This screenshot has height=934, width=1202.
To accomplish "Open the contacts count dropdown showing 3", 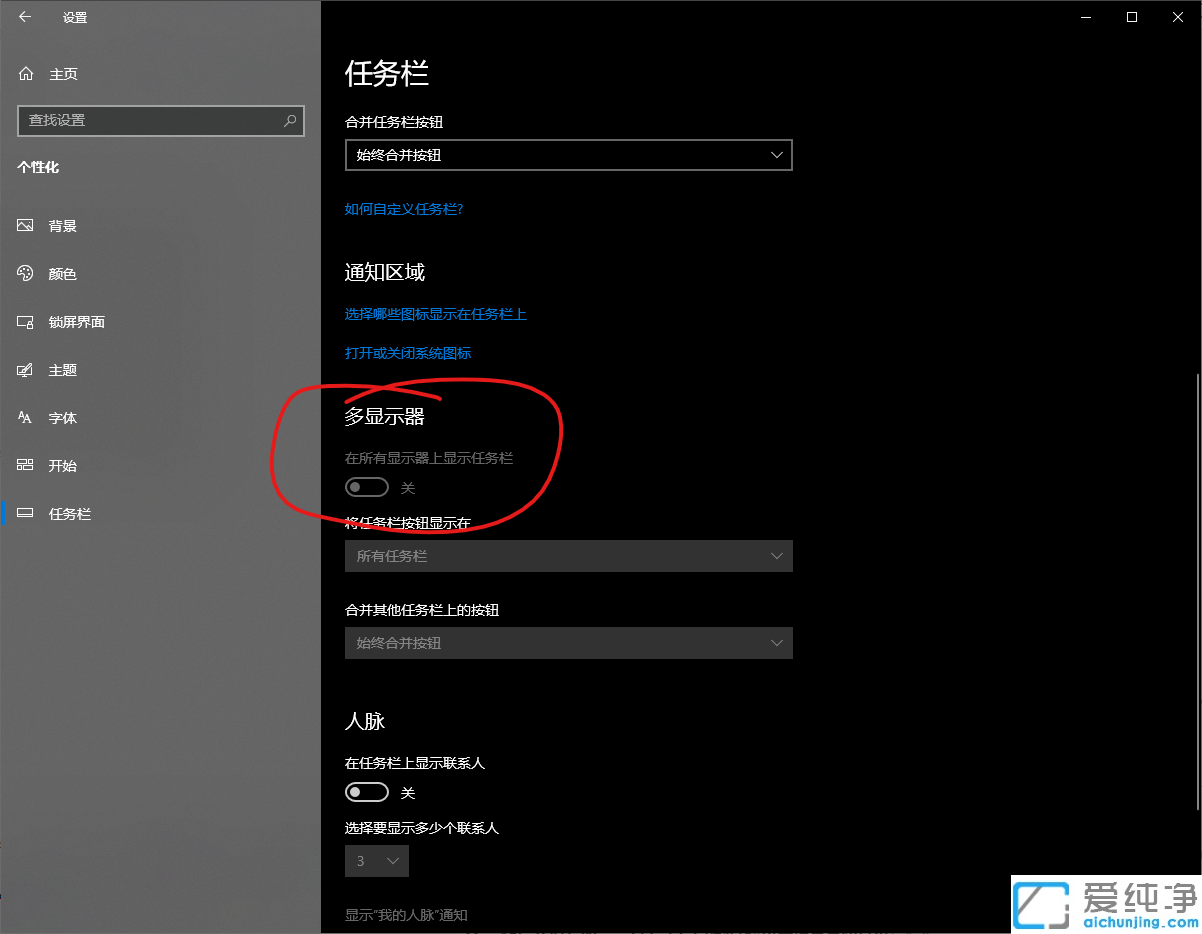I will (x=377, y=860).
